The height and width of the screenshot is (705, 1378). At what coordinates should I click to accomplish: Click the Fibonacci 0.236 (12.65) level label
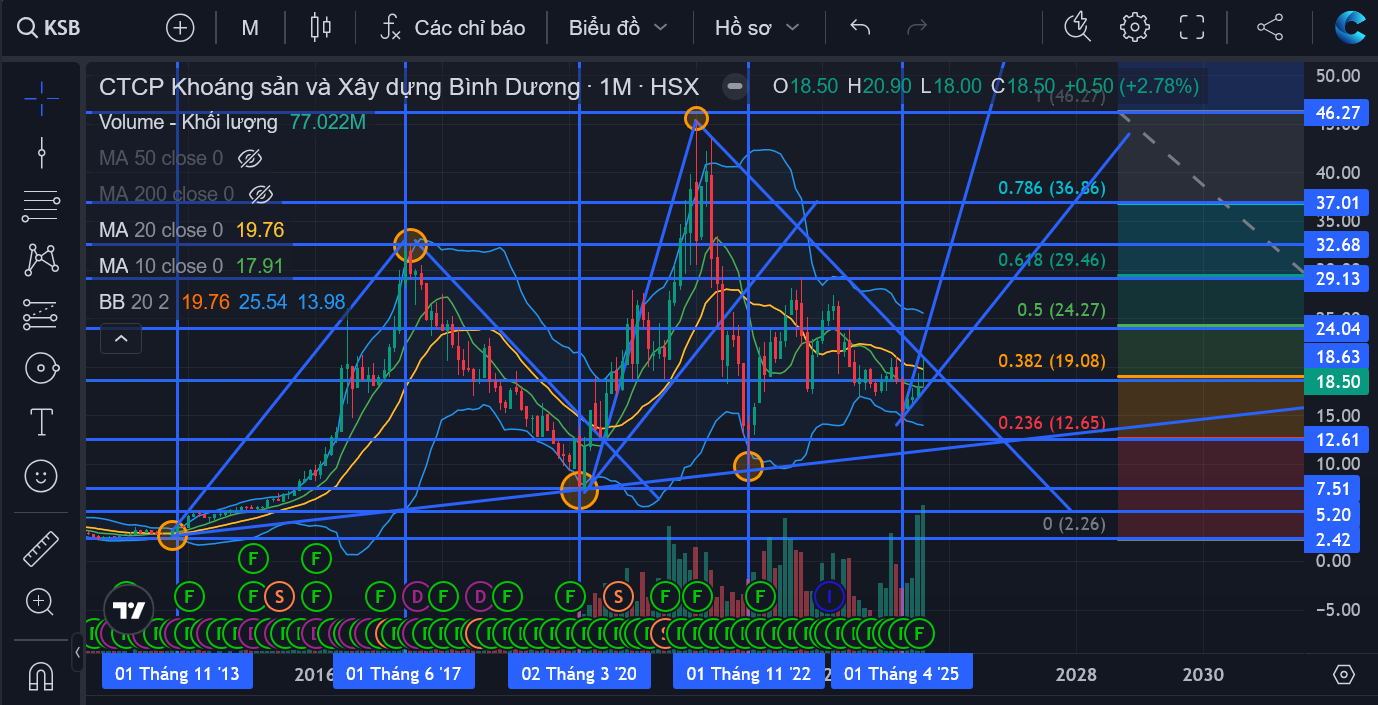[x=1052, y=423]
